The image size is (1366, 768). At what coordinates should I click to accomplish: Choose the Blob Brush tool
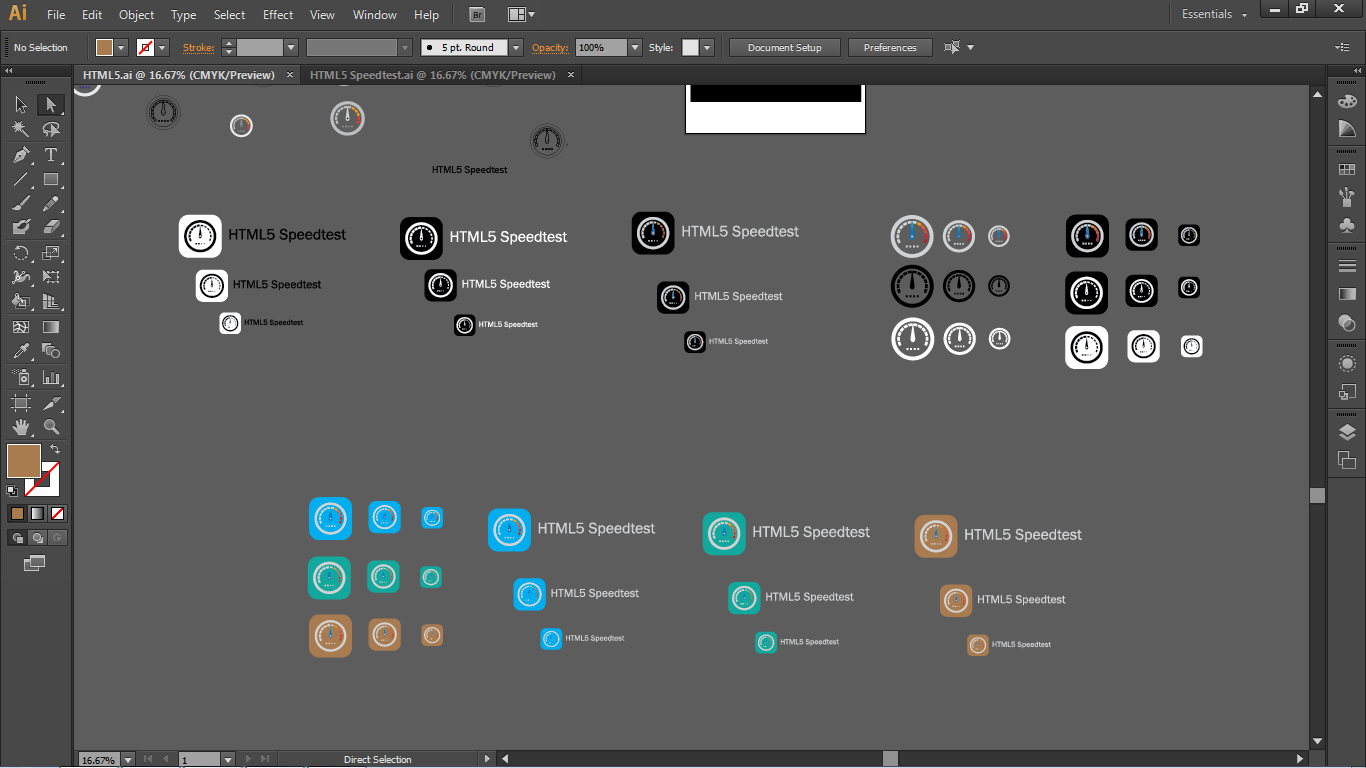pyautogui.click(x=21, y=228)
